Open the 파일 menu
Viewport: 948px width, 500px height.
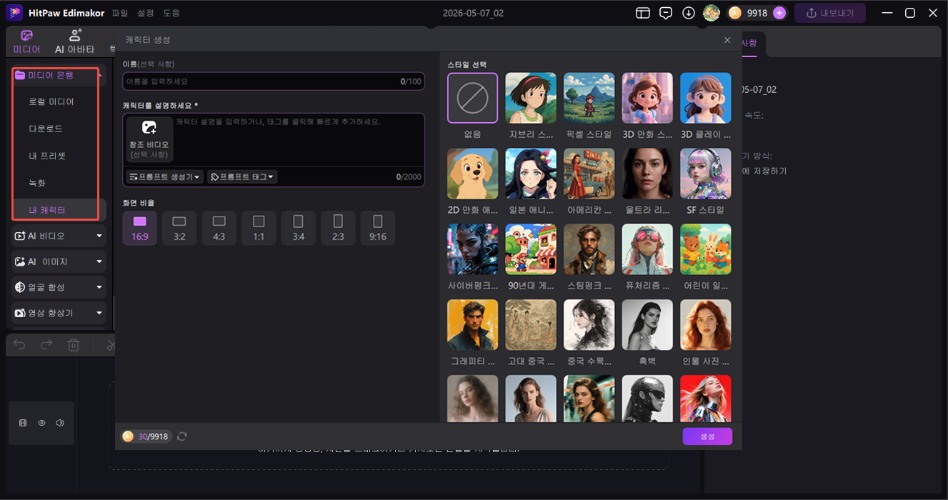click(x=120, y=13)
